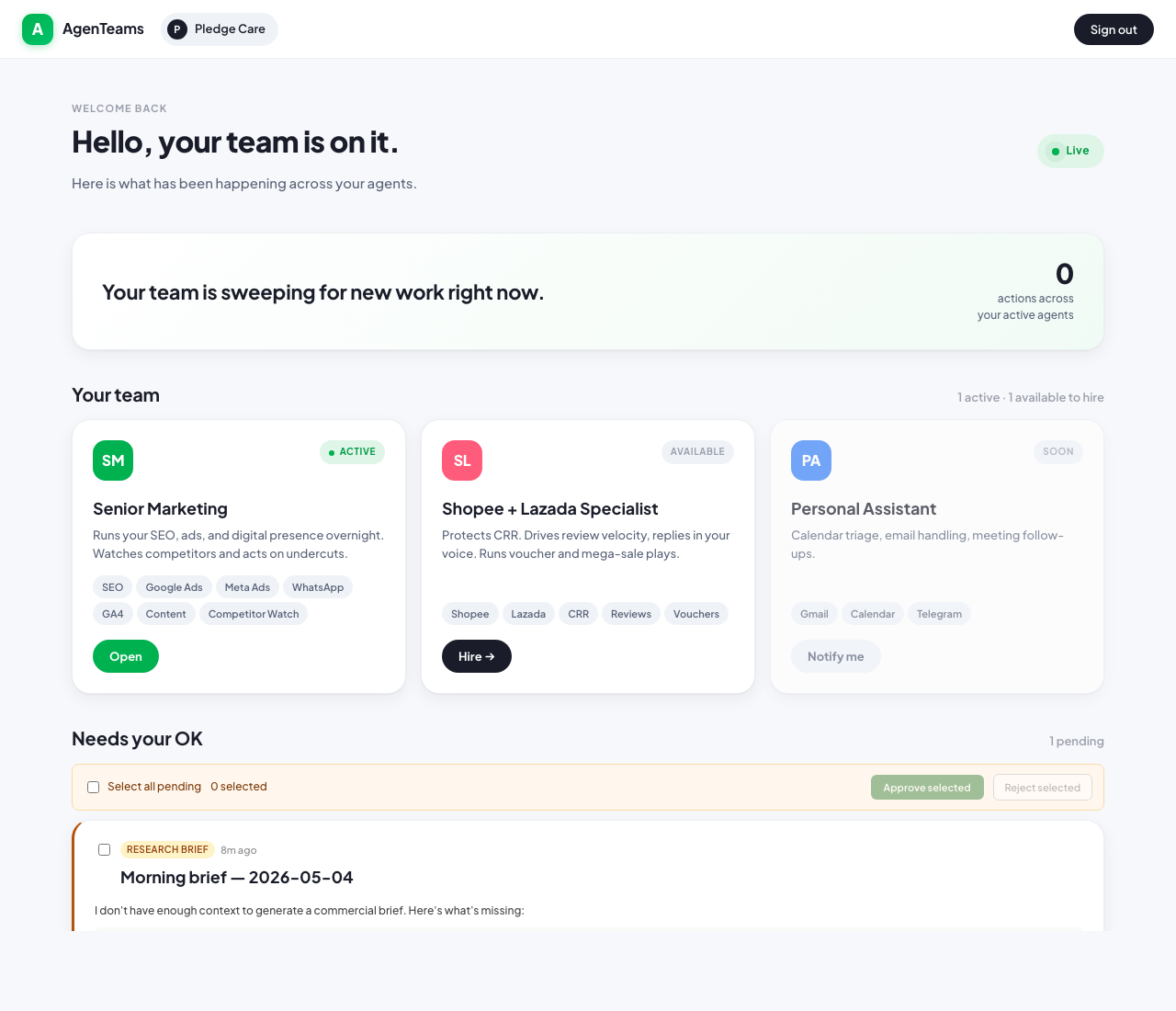Click the ACTIVE status badge
This screenshot has height=1011, width=1176.
point(352,452)
